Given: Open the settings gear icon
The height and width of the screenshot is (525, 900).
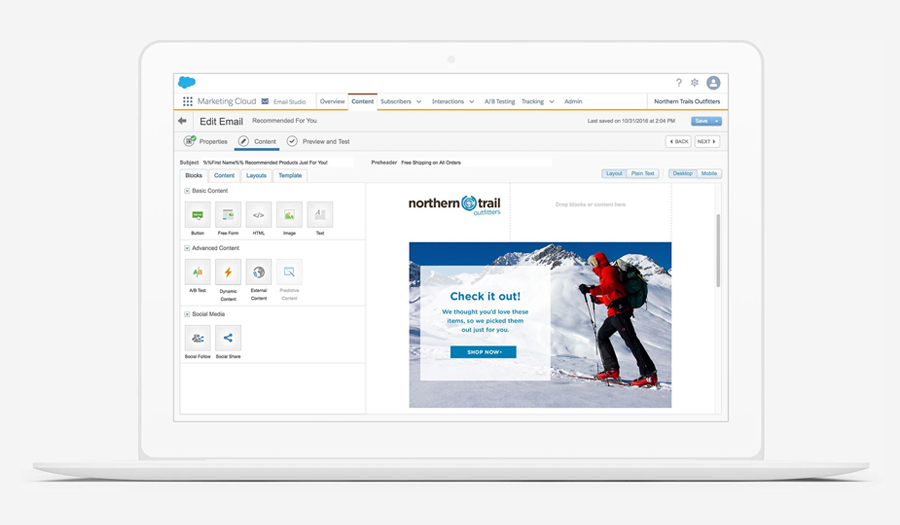Looking at the screenshot, I should tap(695, 83).
